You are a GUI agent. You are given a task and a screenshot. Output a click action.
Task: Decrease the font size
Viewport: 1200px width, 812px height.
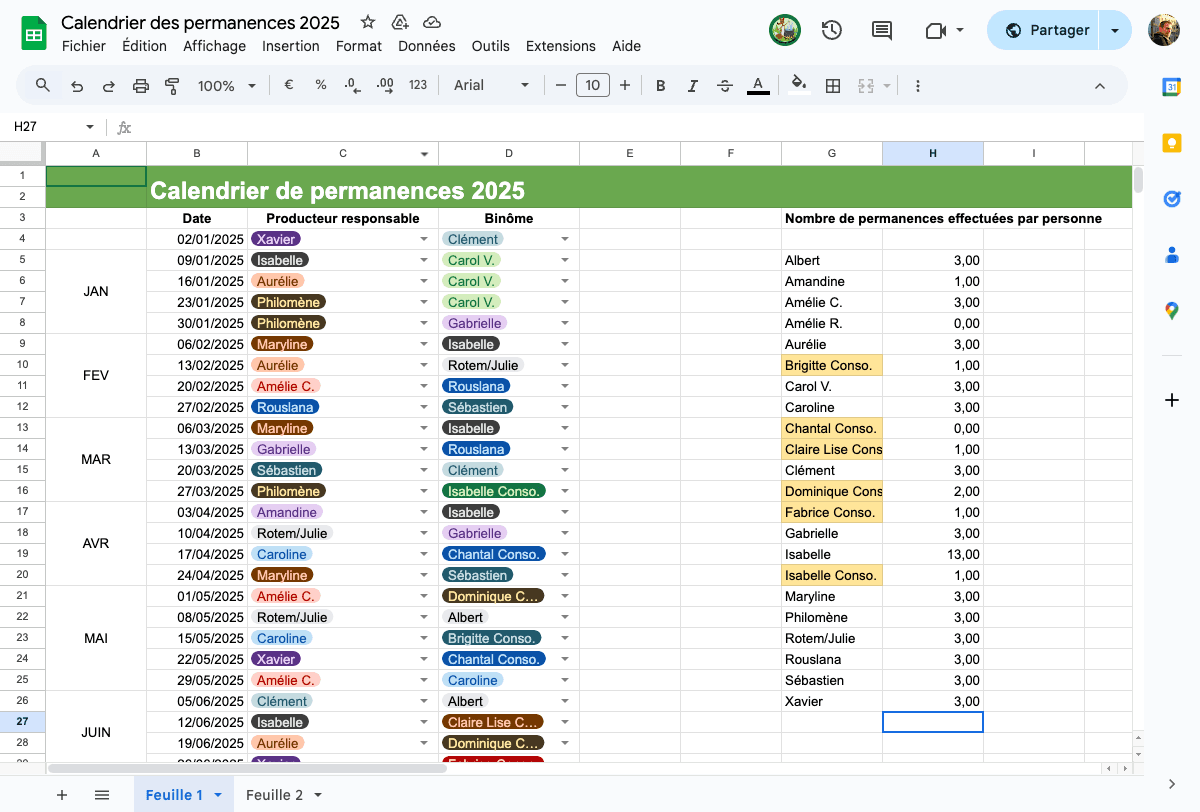pos(561,85)
